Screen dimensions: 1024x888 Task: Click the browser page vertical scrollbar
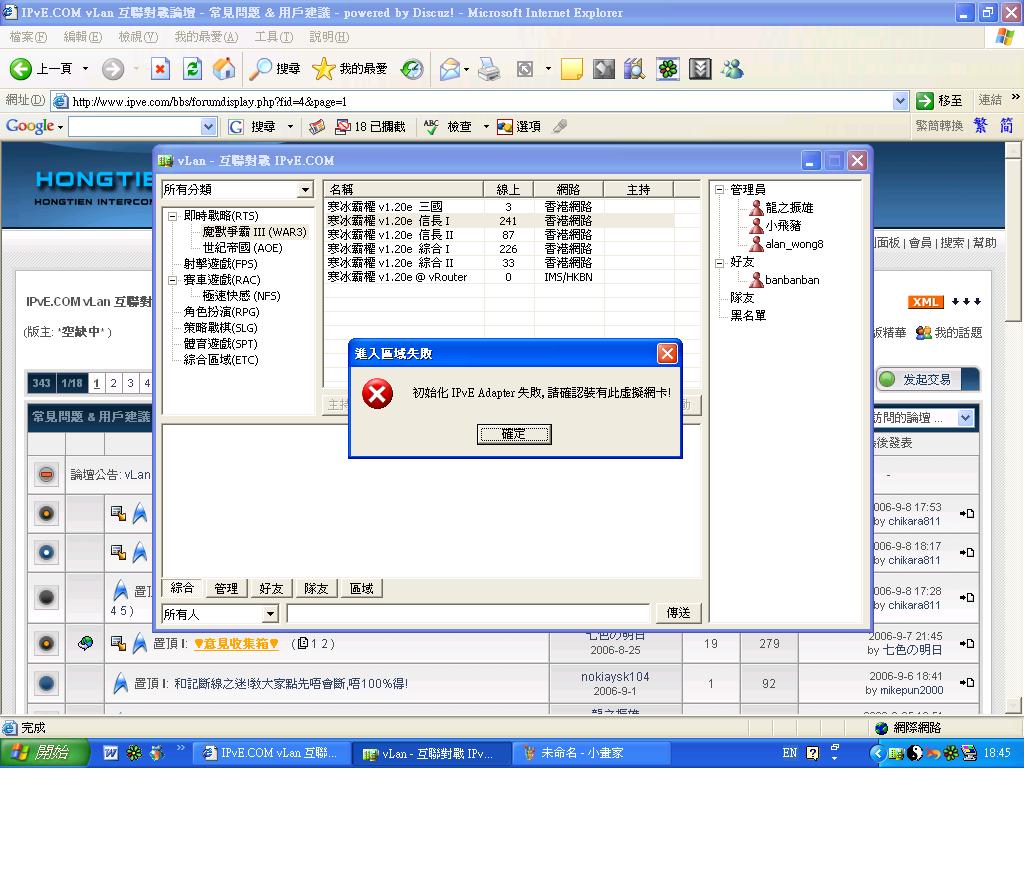1013,428
